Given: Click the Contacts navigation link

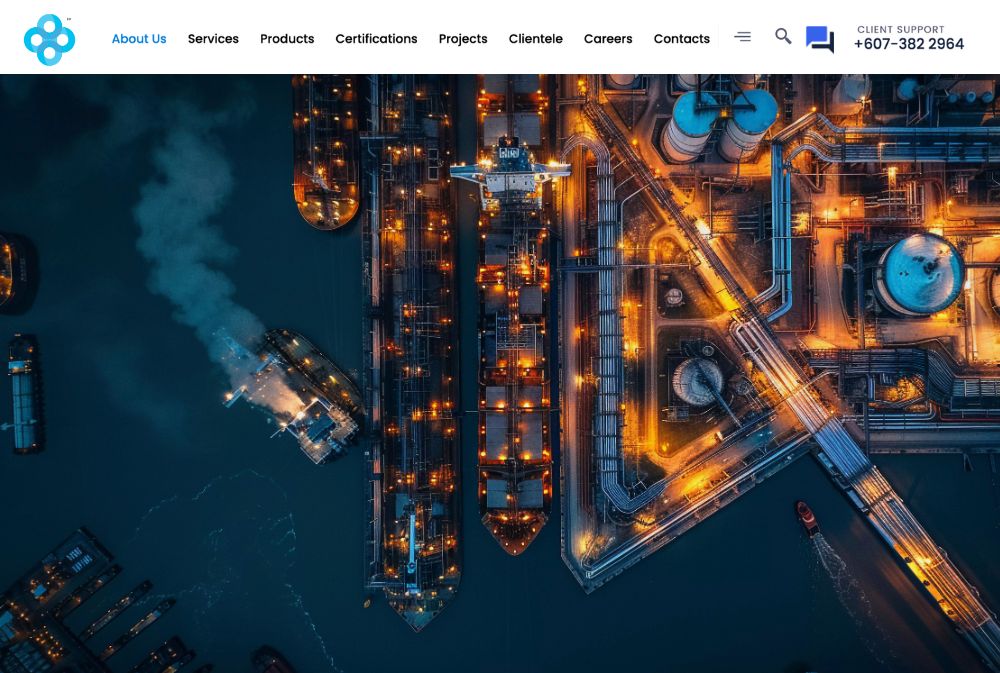Looking at the screenshot, I should (681, 39).
